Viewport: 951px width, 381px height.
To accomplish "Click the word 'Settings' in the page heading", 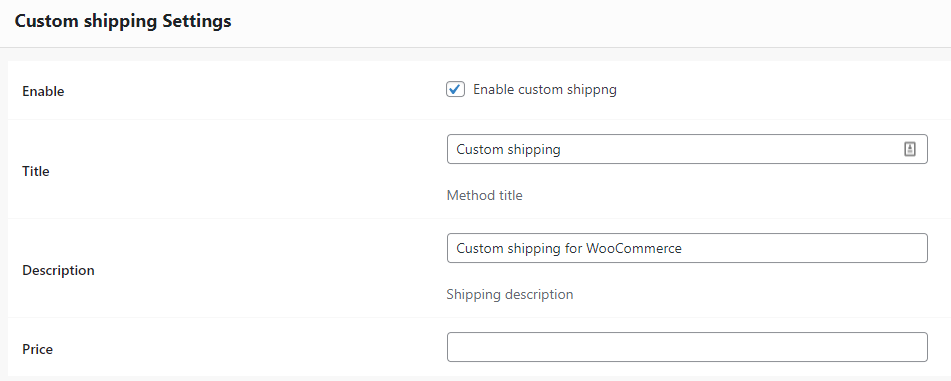I will [197, 22].
